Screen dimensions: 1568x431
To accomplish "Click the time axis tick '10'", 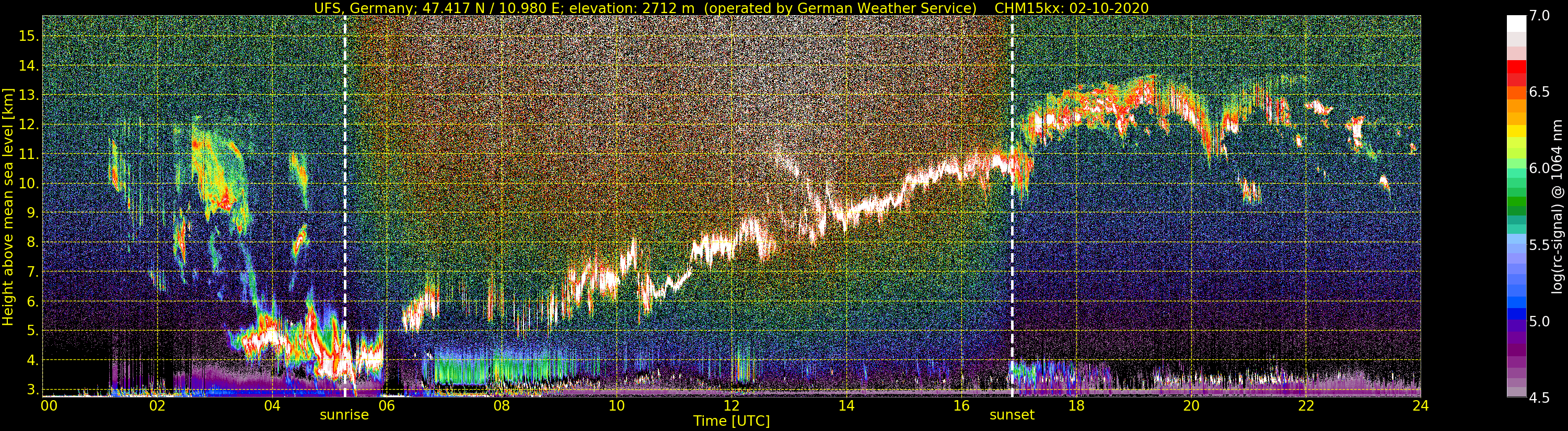I will (617, 405).
